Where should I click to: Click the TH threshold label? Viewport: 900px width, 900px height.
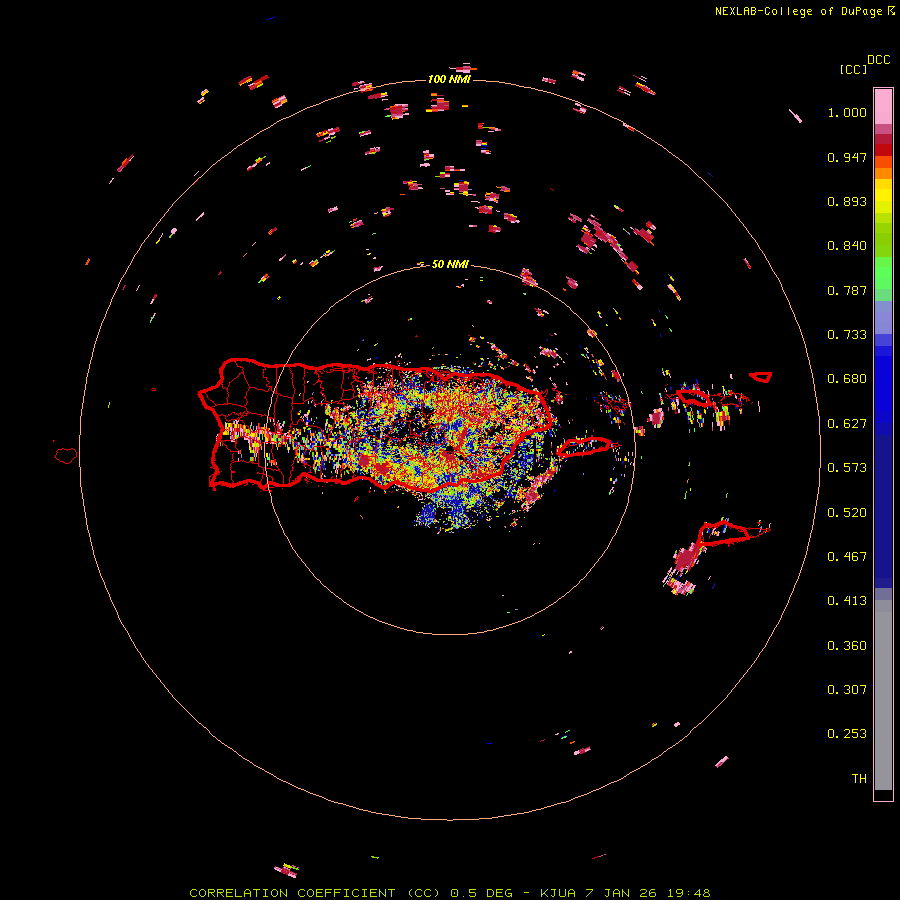(859, 779)
